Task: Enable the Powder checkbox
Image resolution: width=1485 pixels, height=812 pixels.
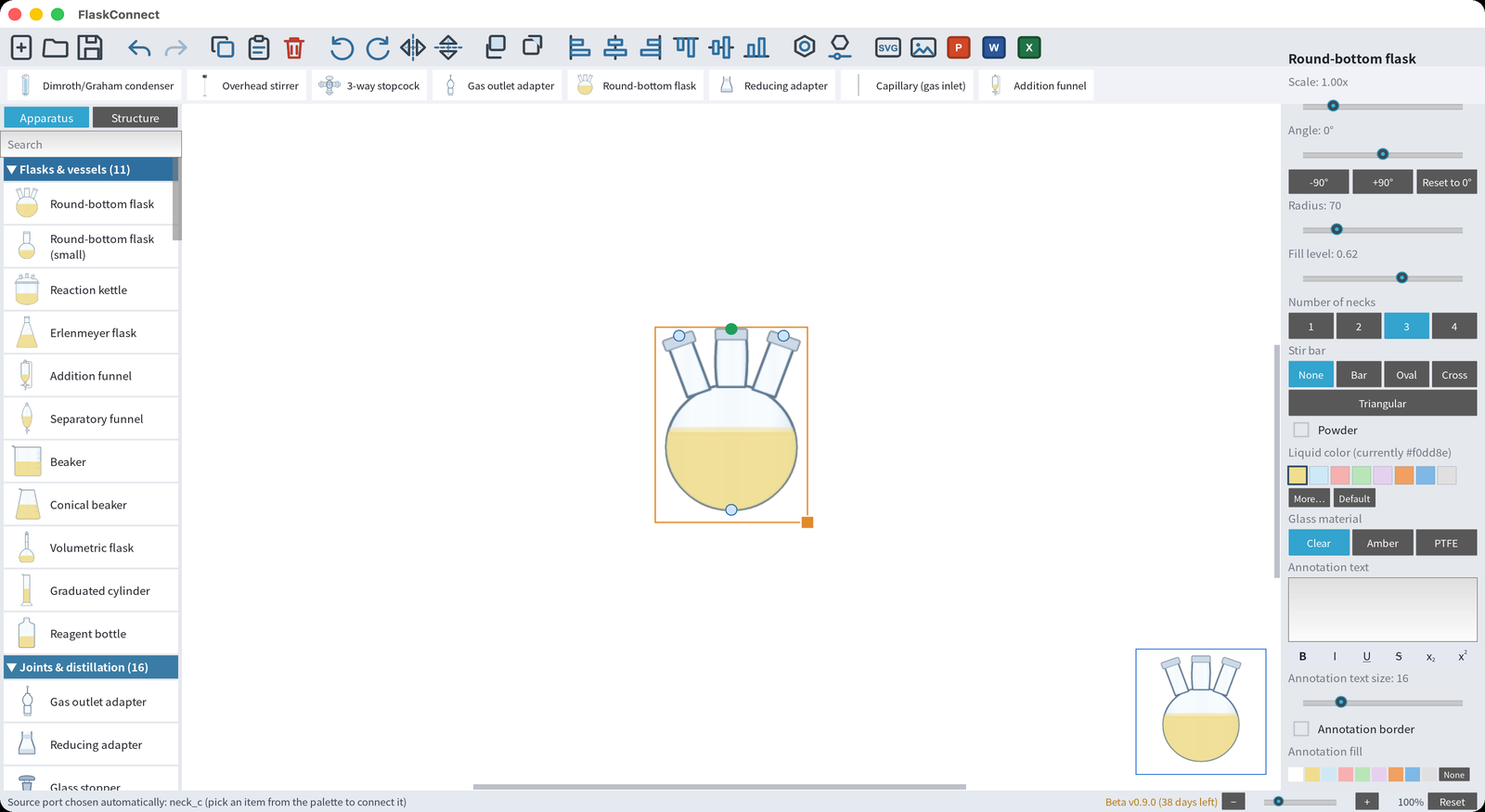Action: click(1301, 430)
